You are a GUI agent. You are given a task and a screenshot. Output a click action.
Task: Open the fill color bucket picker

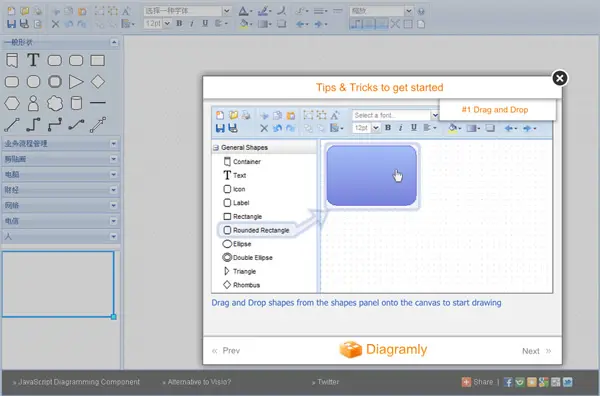(x=246, y=24)
